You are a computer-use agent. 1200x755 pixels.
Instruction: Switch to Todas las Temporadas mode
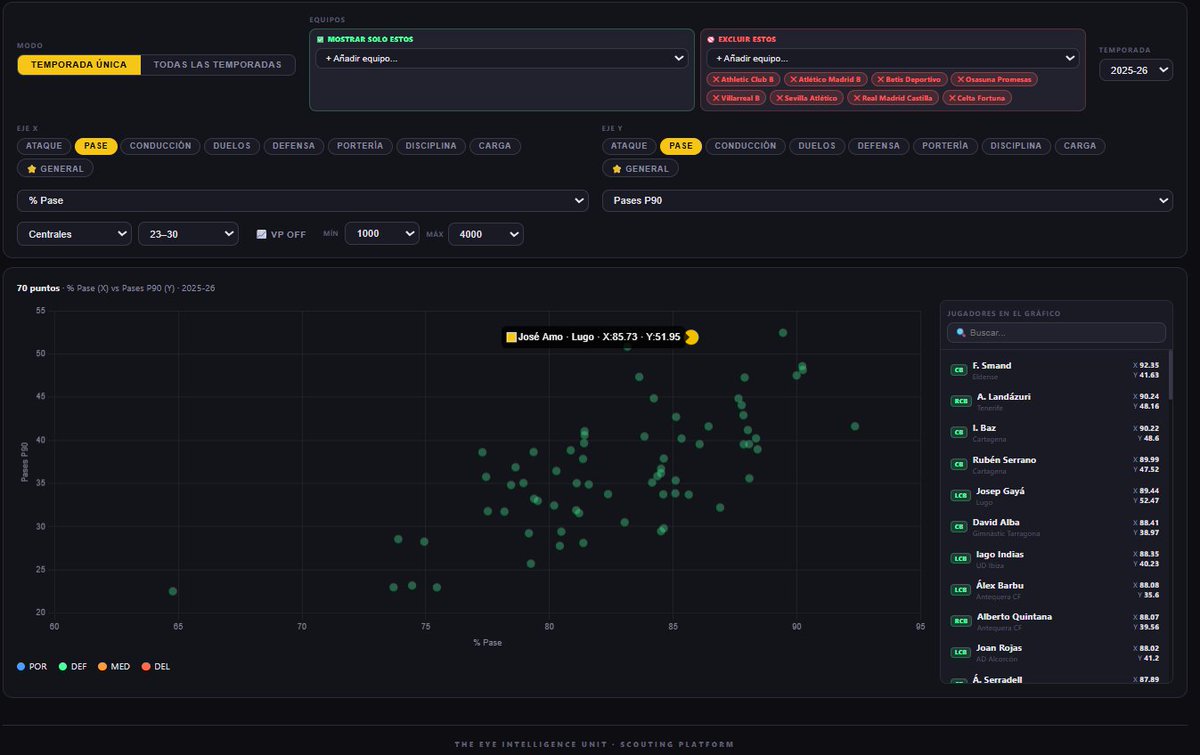pos(218,65)
